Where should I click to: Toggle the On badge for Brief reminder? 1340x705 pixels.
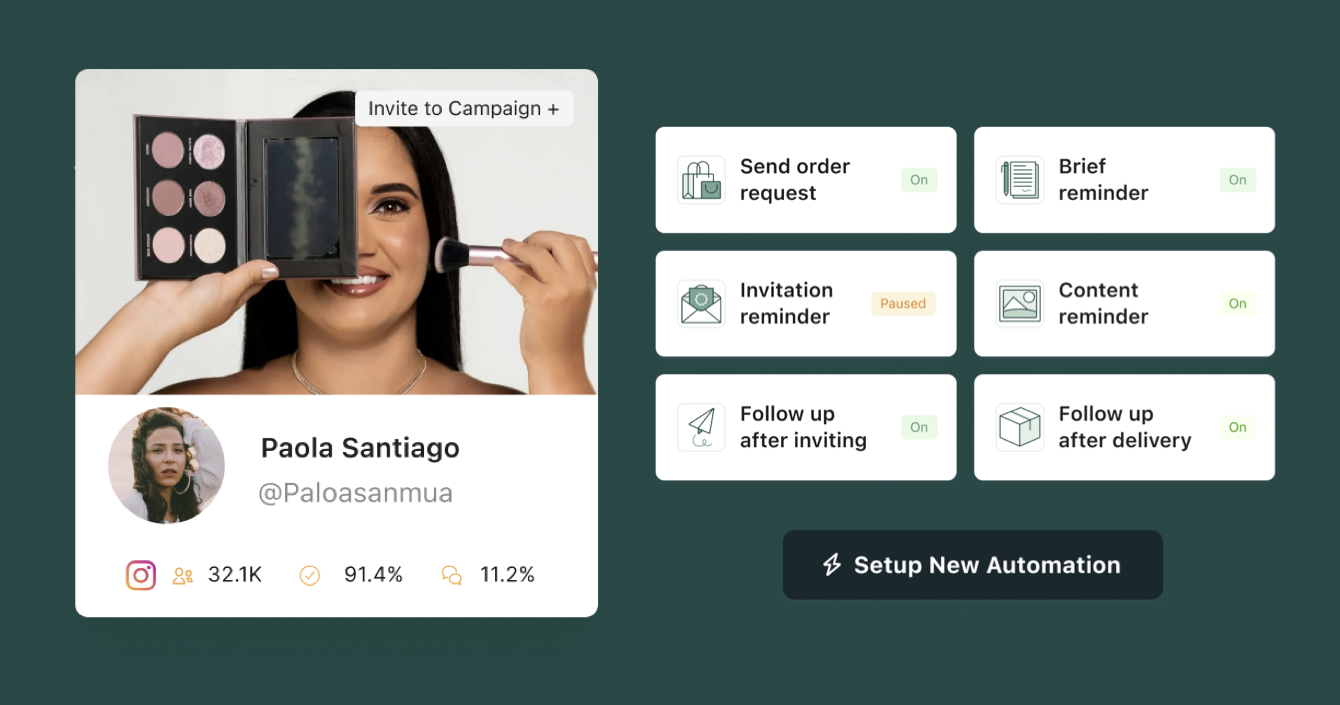coord(1238,180)
